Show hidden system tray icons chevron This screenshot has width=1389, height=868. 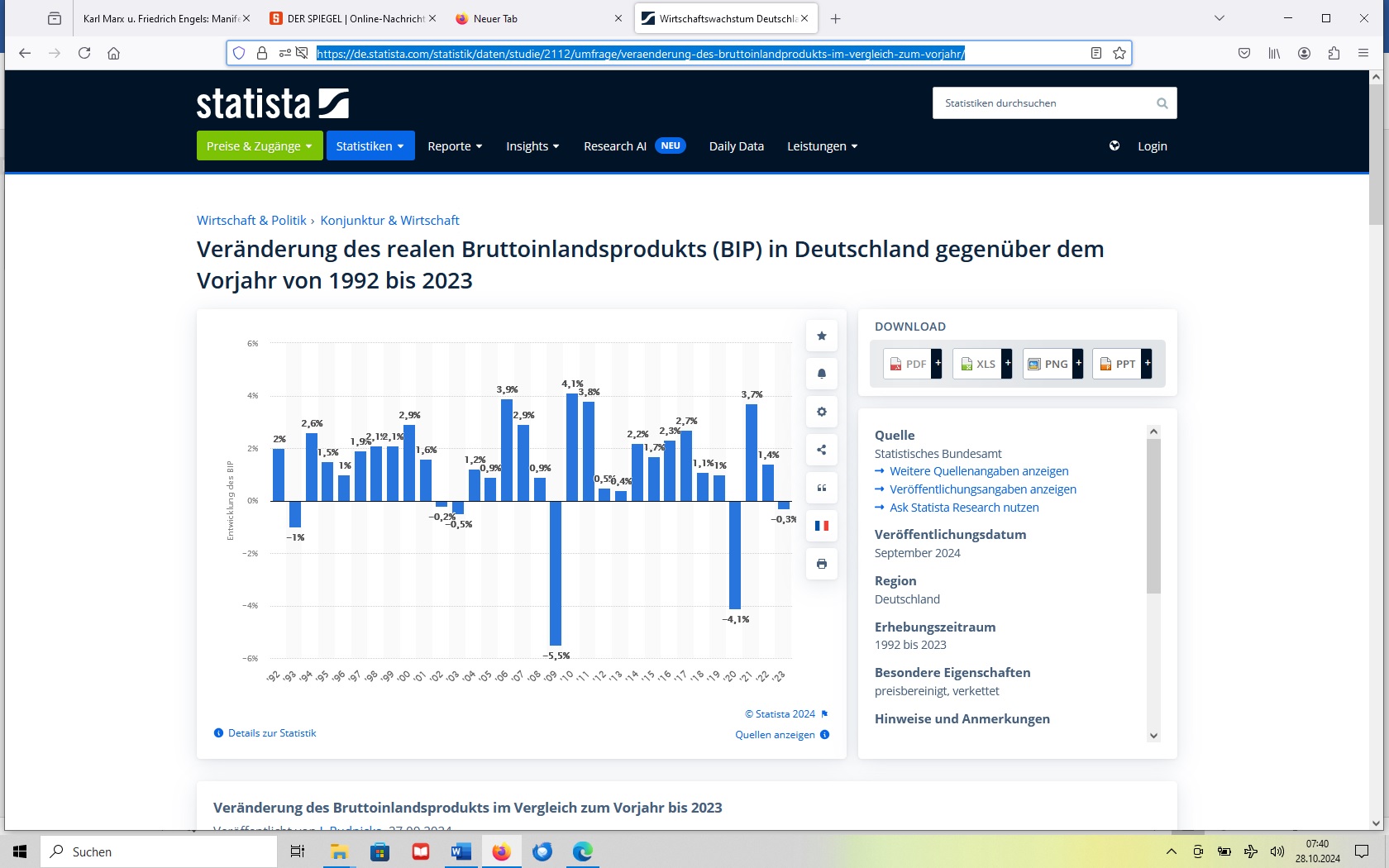click(1172, 851)
